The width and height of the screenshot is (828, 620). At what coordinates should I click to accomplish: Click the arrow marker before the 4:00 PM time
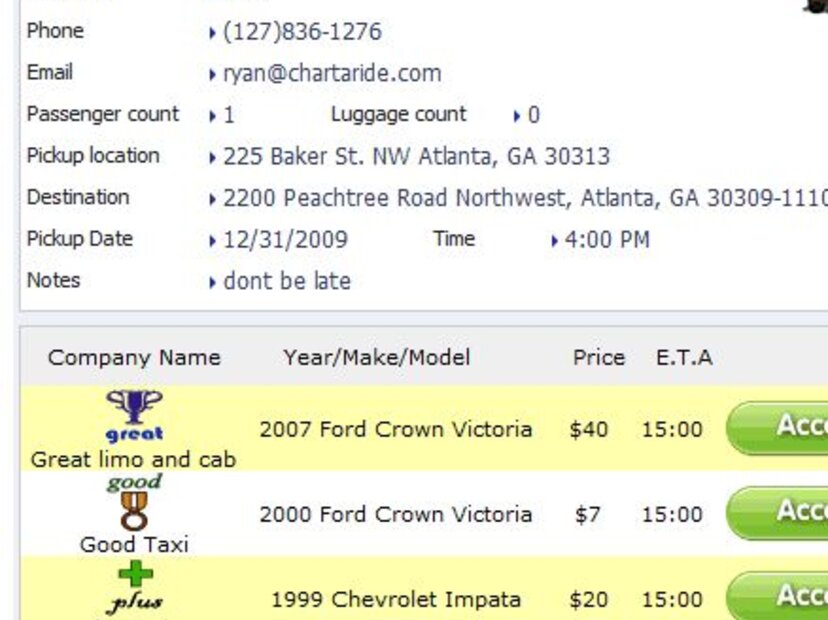pyautogui.click(x=555, y=241)
